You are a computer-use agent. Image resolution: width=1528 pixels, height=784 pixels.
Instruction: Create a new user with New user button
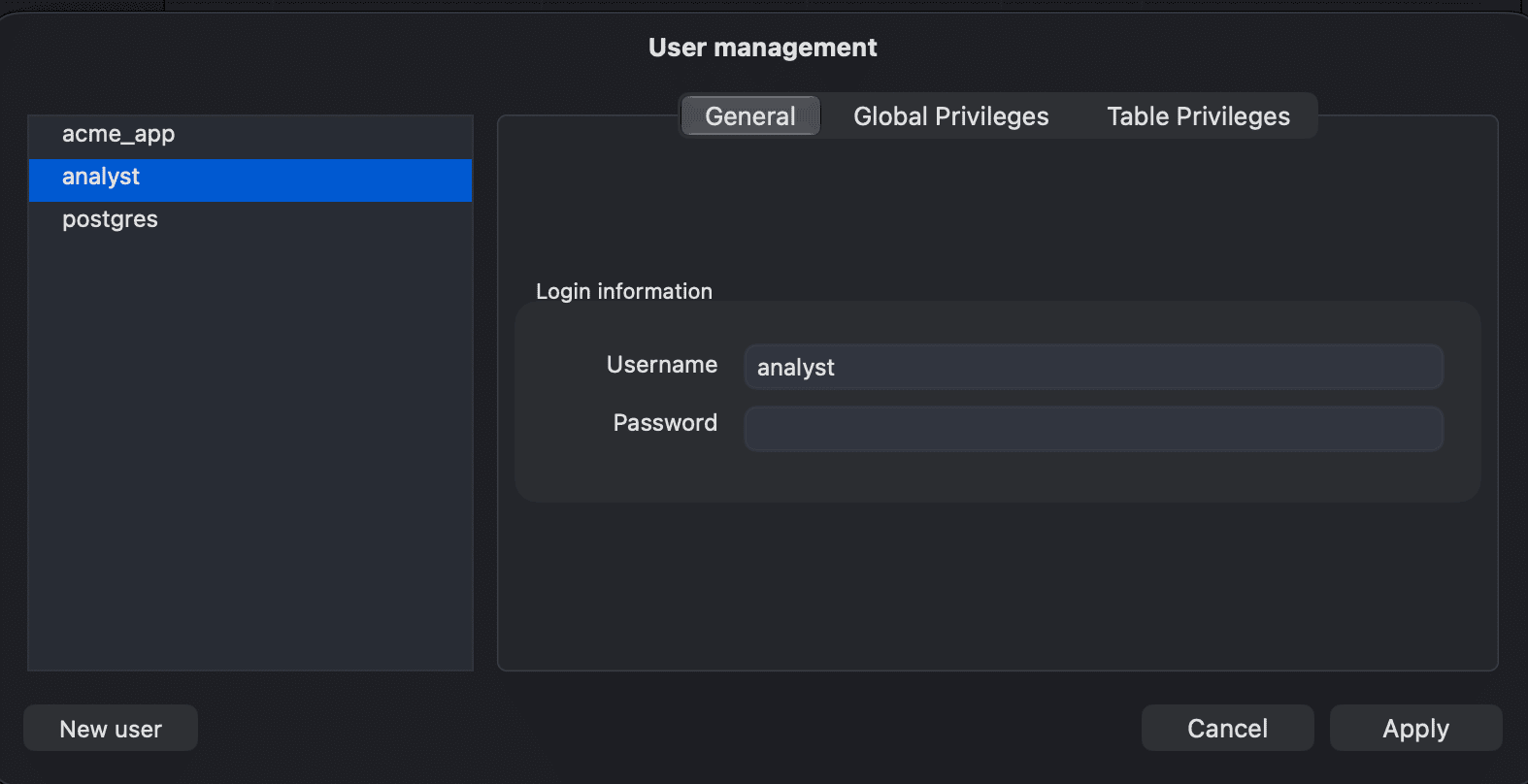(111, 729)
